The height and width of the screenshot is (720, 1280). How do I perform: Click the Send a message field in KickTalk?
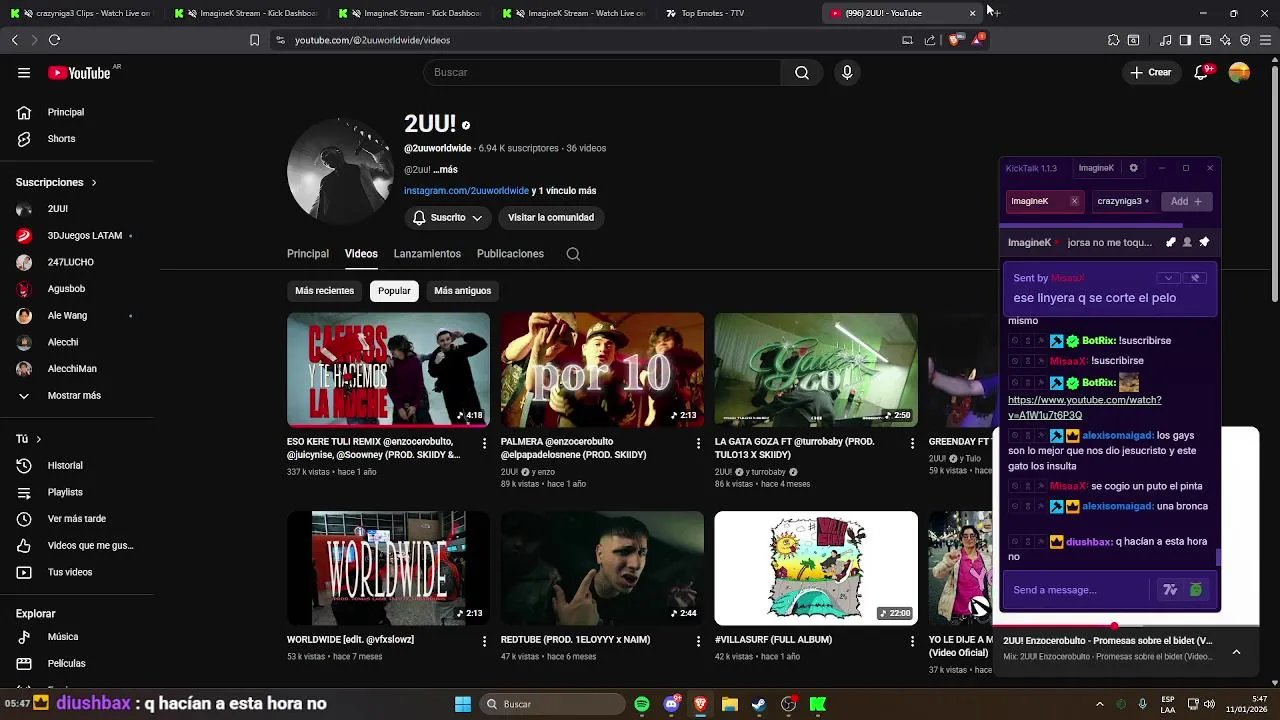tap(1081, 590)
